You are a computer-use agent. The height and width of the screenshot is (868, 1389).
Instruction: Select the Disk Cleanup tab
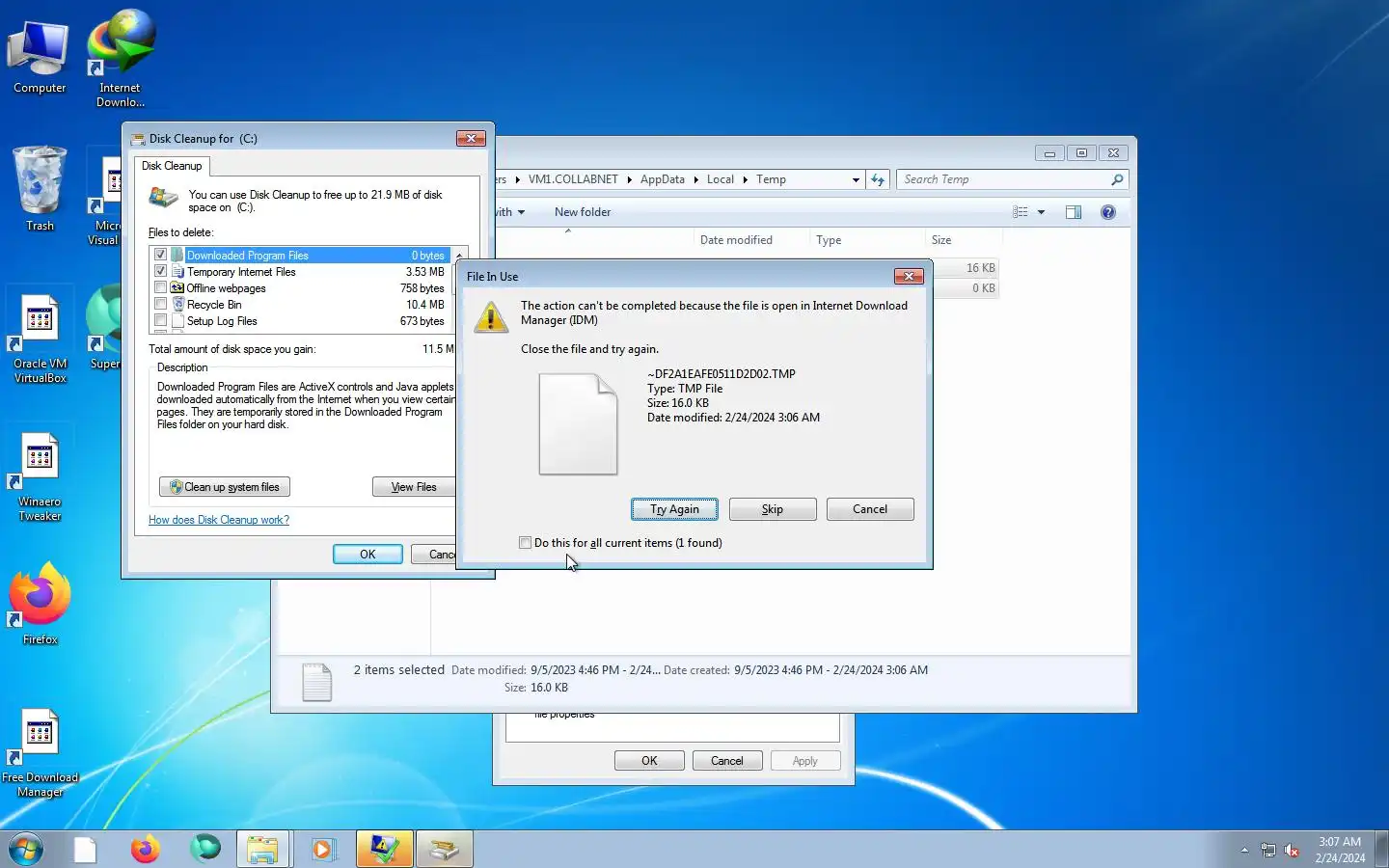172,166
